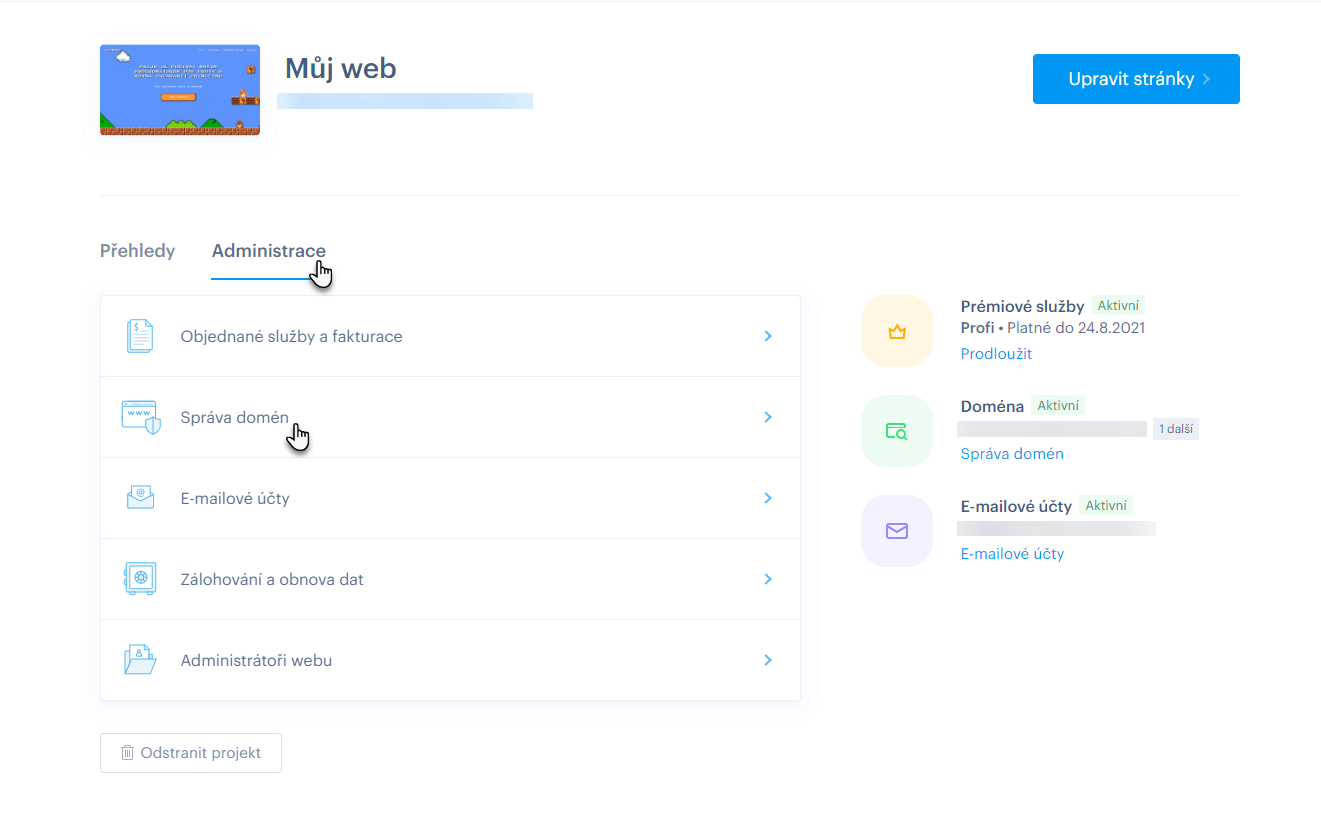Click the chevron on the E-mailové účty row

coord(768,498)
